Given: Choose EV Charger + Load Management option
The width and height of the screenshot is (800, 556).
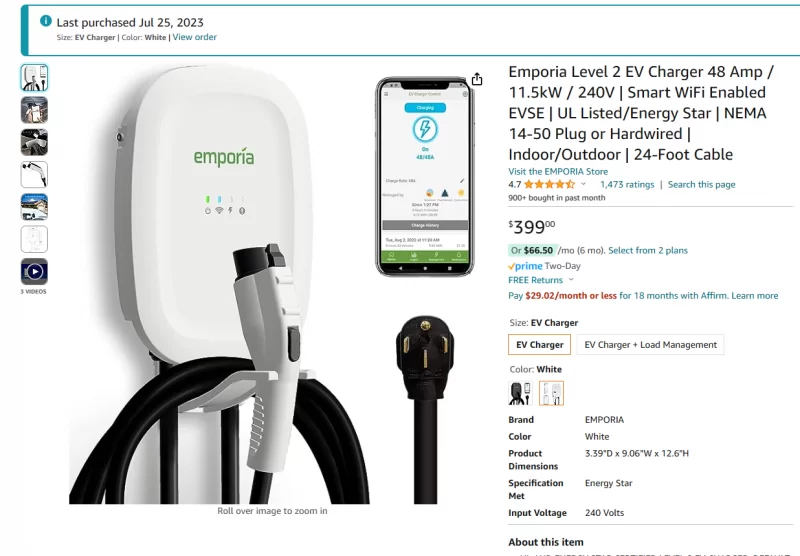Looking at the screenshot, I should coord(651,345).
